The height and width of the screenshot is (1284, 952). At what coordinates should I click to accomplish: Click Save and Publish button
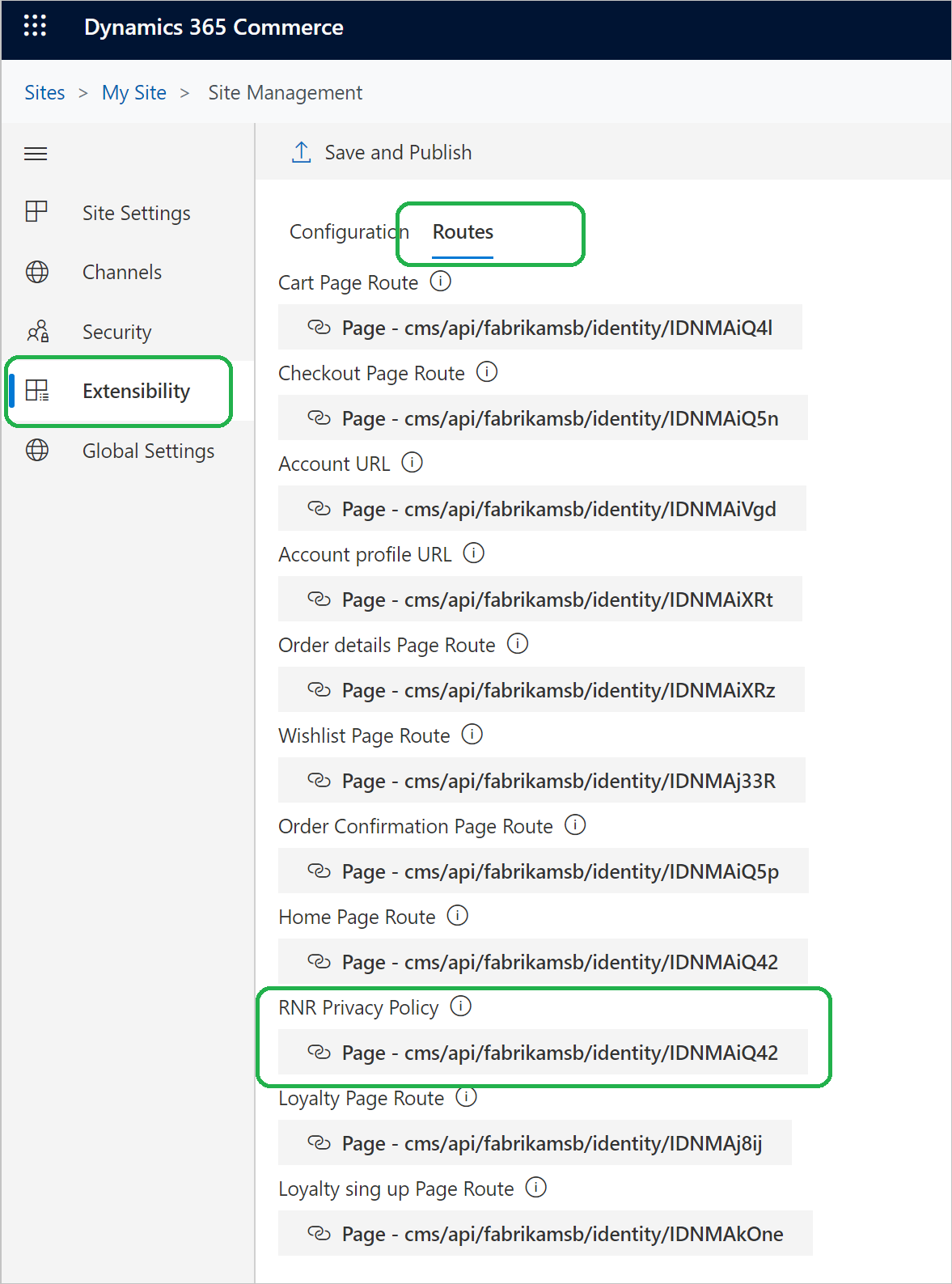click(x=382, y=152)
